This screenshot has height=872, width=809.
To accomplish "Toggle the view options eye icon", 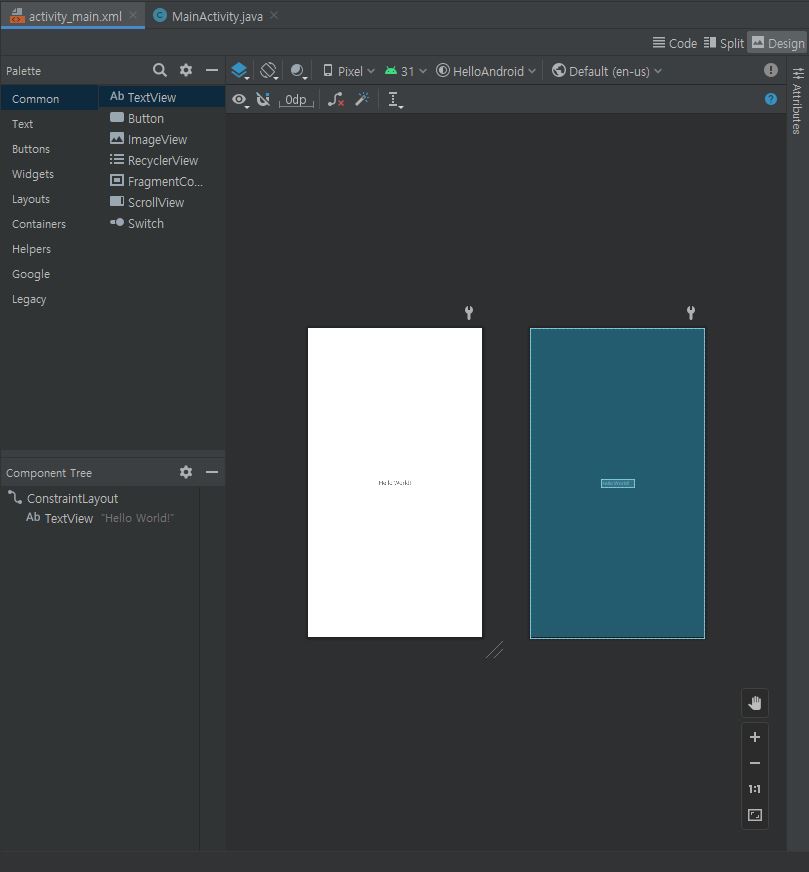I will click(x=240, y=99).
